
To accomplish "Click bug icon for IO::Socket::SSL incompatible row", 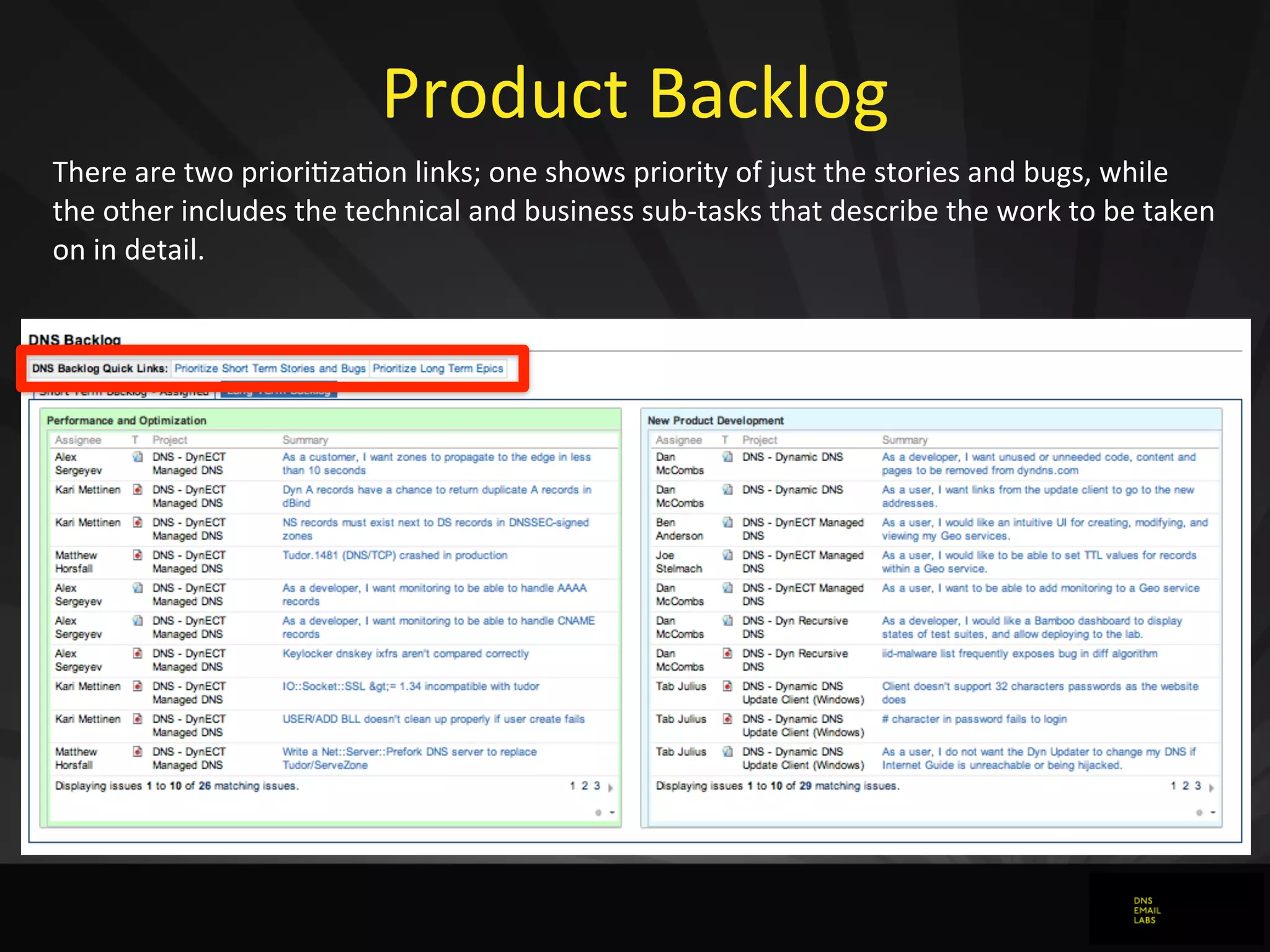I will [138, 686].
